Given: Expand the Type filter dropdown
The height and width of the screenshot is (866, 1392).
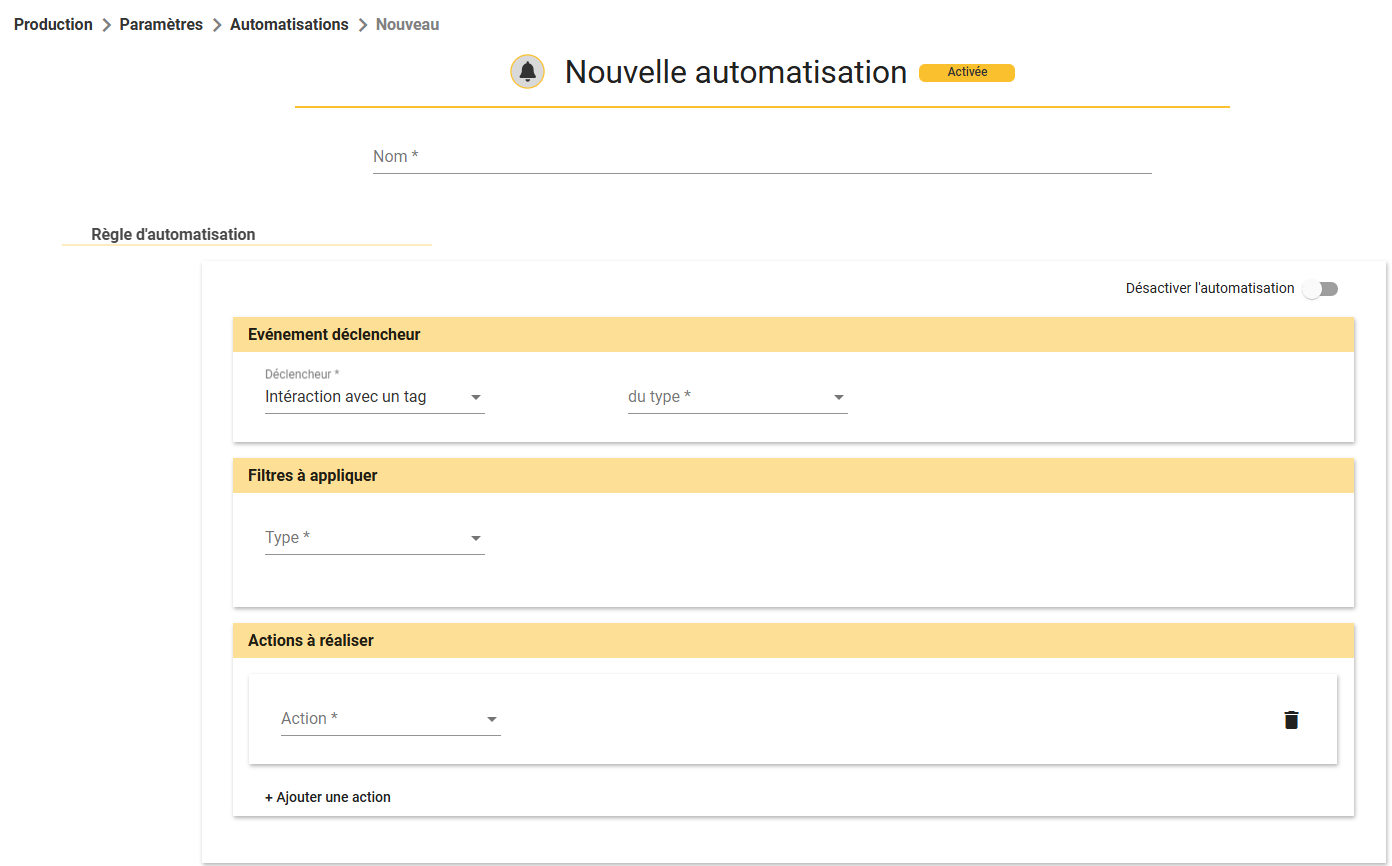Looking at the screenshot, I should coord(374,538).
